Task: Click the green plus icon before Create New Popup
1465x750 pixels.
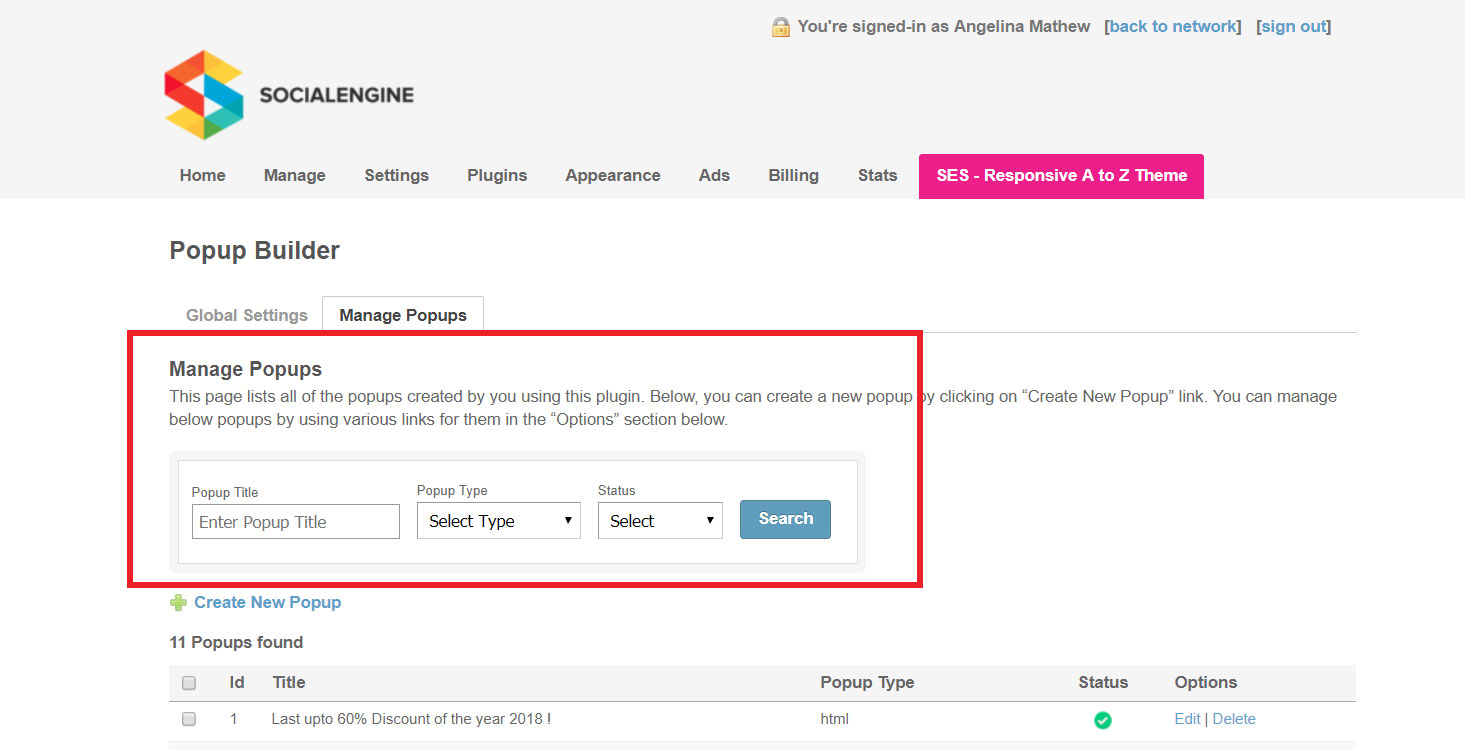Action: click(x=178, y=601)
